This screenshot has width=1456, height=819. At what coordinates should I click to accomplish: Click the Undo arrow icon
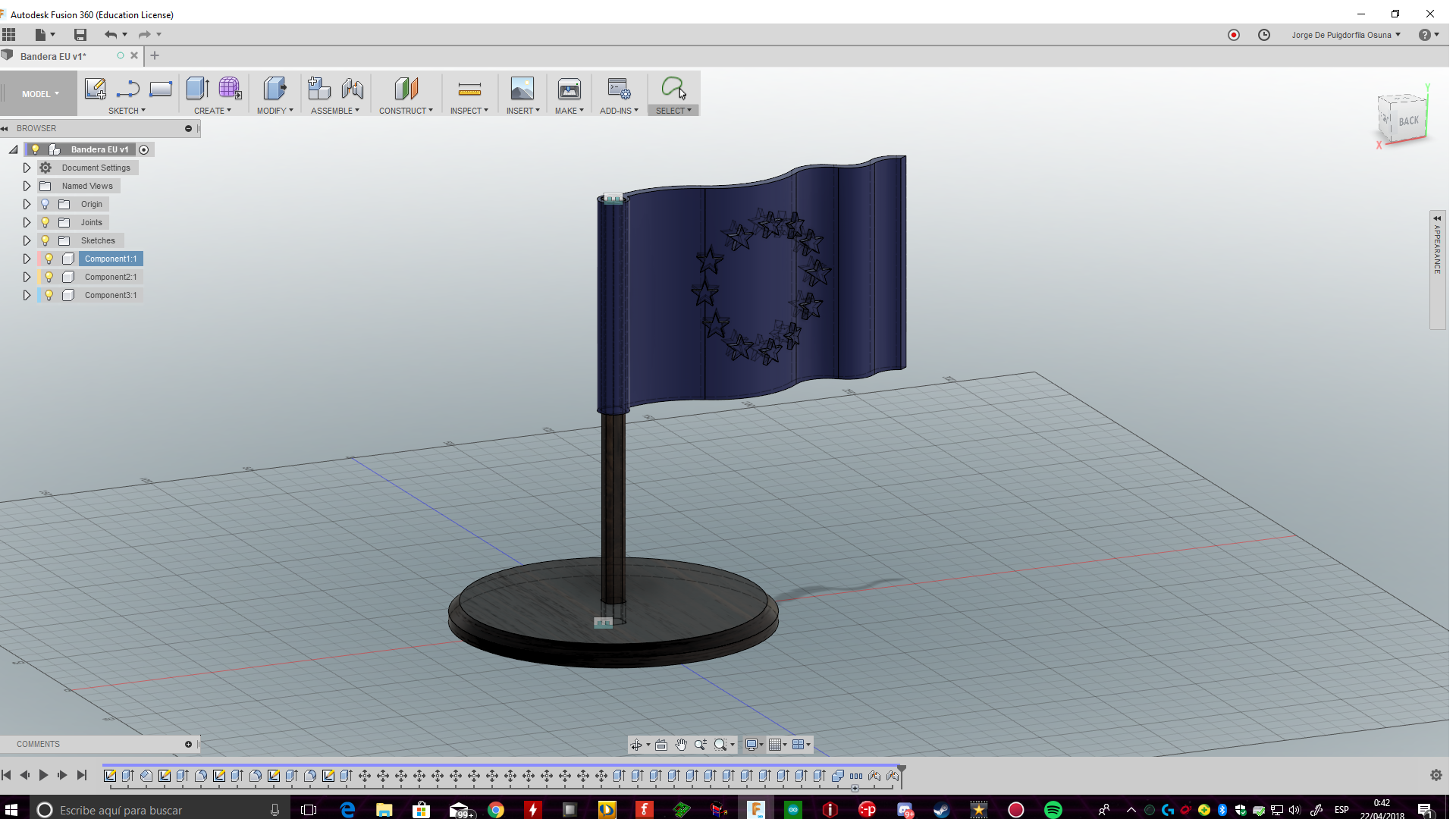[111, 34]
